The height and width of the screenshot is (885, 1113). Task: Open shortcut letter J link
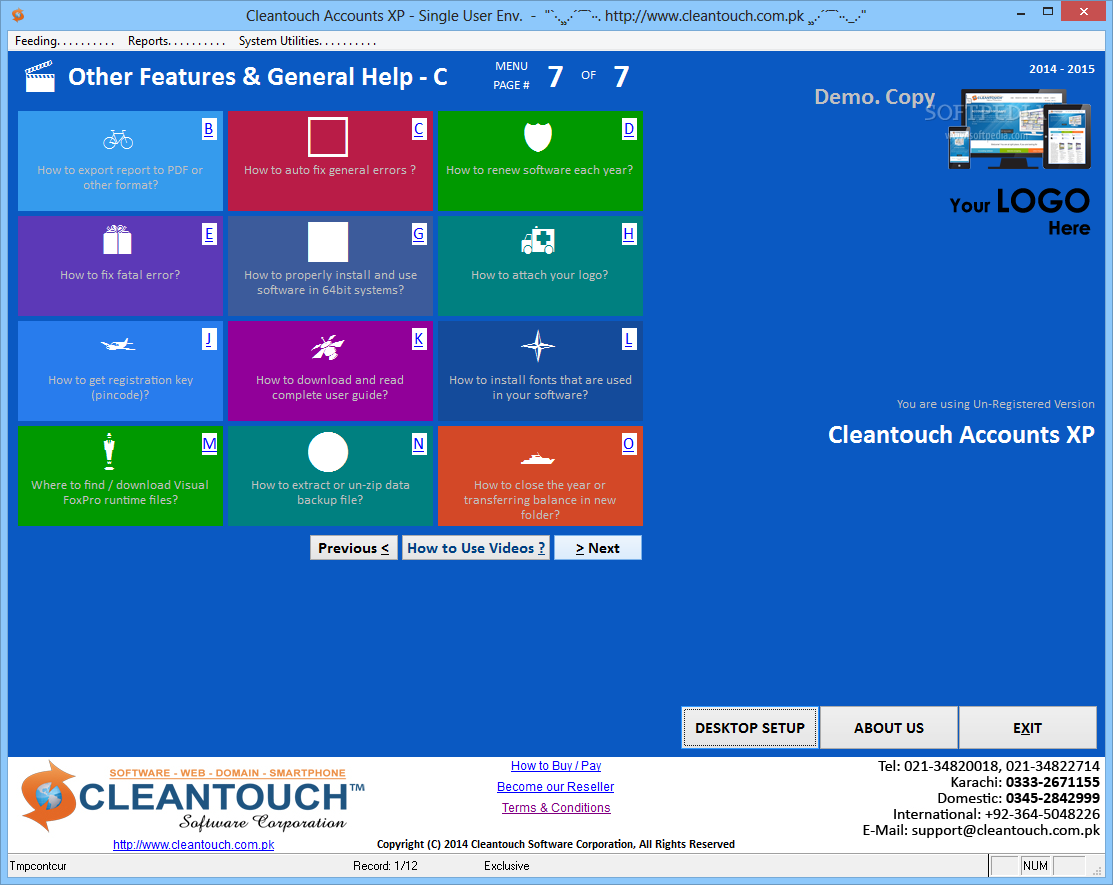[209, 339]
